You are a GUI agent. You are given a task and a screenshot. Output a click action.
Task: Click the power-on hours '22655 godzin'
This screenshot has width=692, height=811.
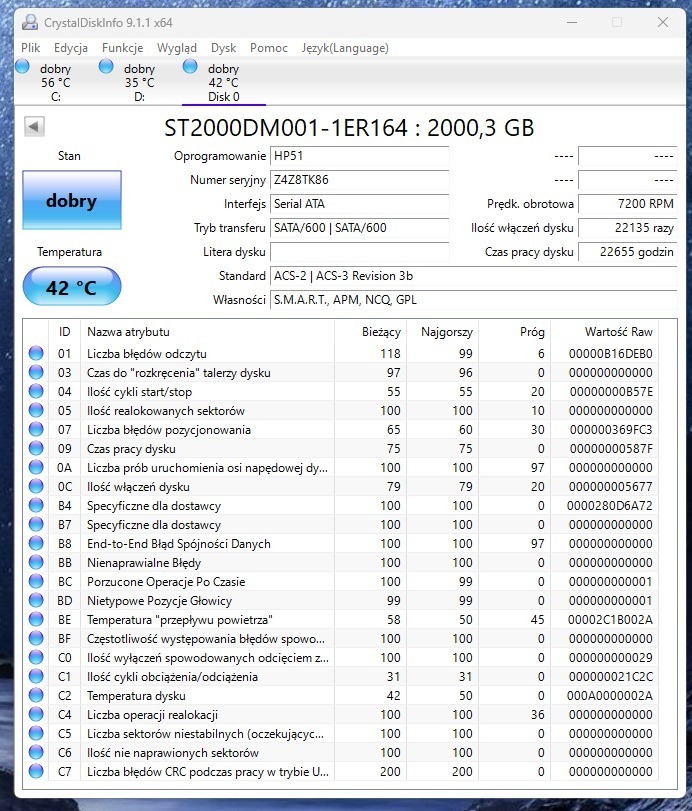627,252
